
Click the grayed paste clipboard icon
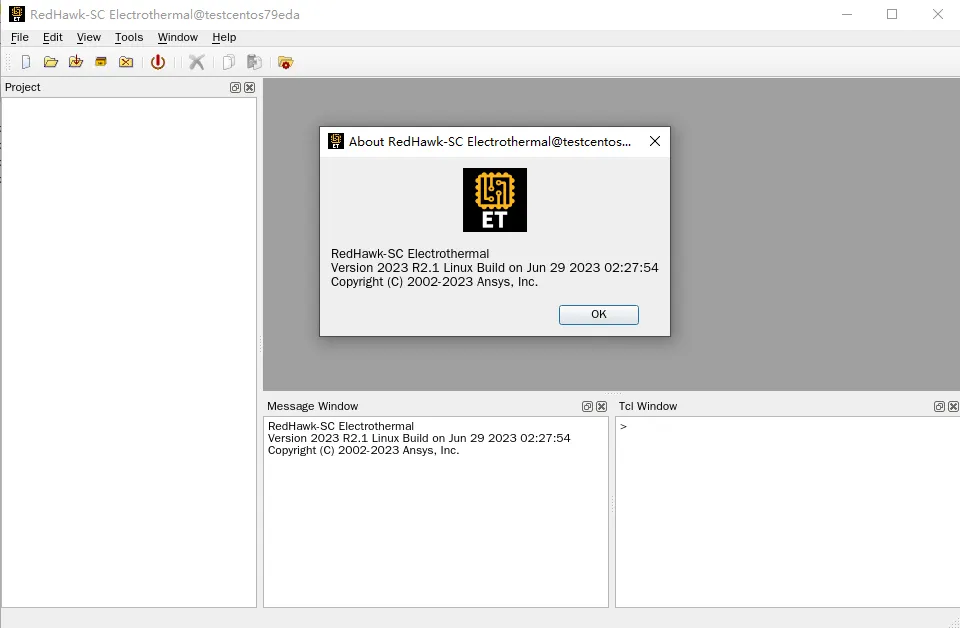(x=254, y=62)
